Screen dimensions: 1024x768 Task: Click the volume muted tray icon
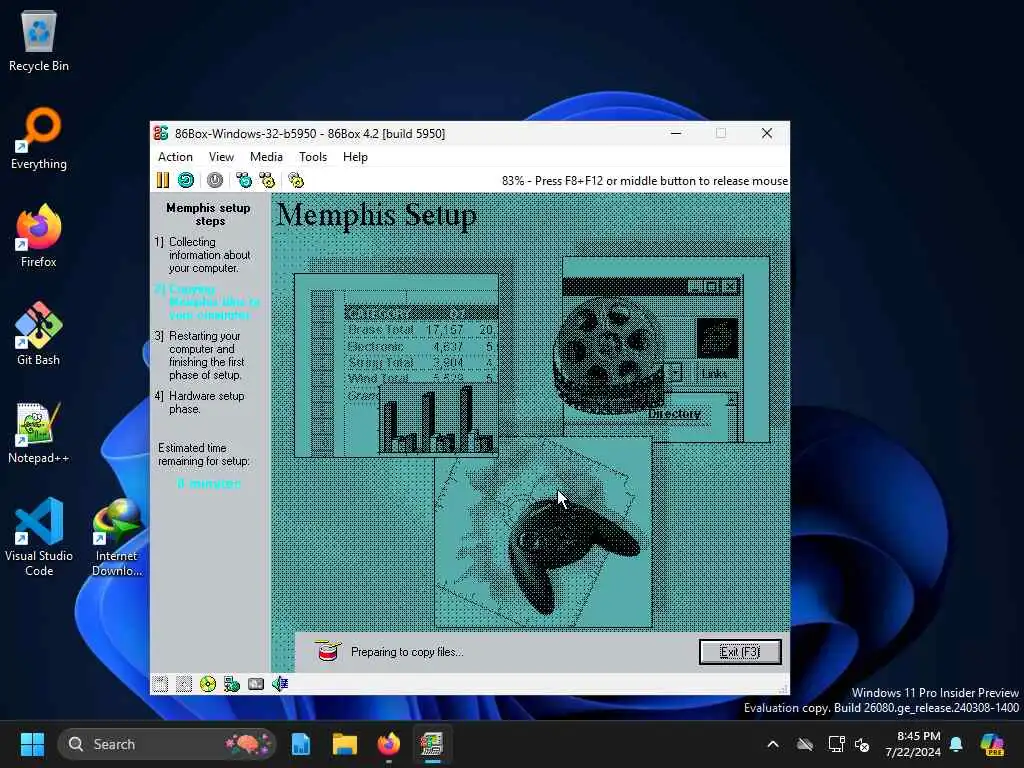862,744
